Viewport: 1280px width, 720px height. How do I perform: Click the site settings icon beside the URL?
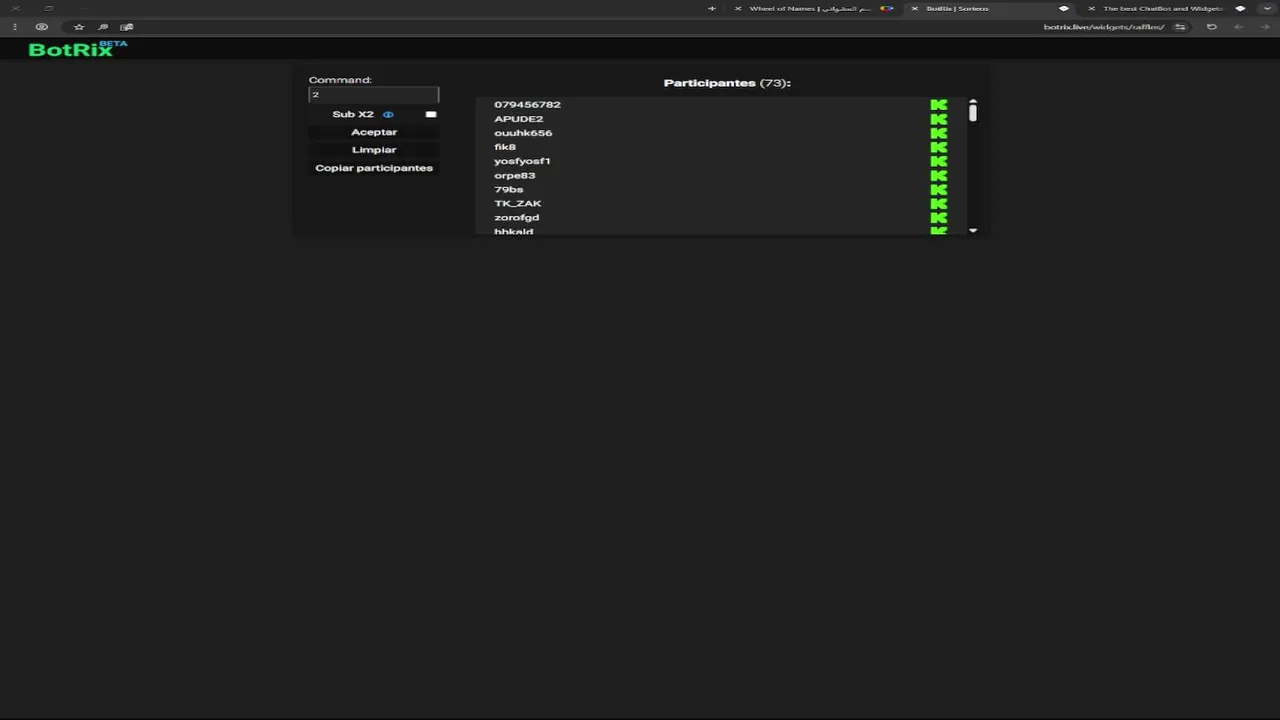(x=1180, y=27)
